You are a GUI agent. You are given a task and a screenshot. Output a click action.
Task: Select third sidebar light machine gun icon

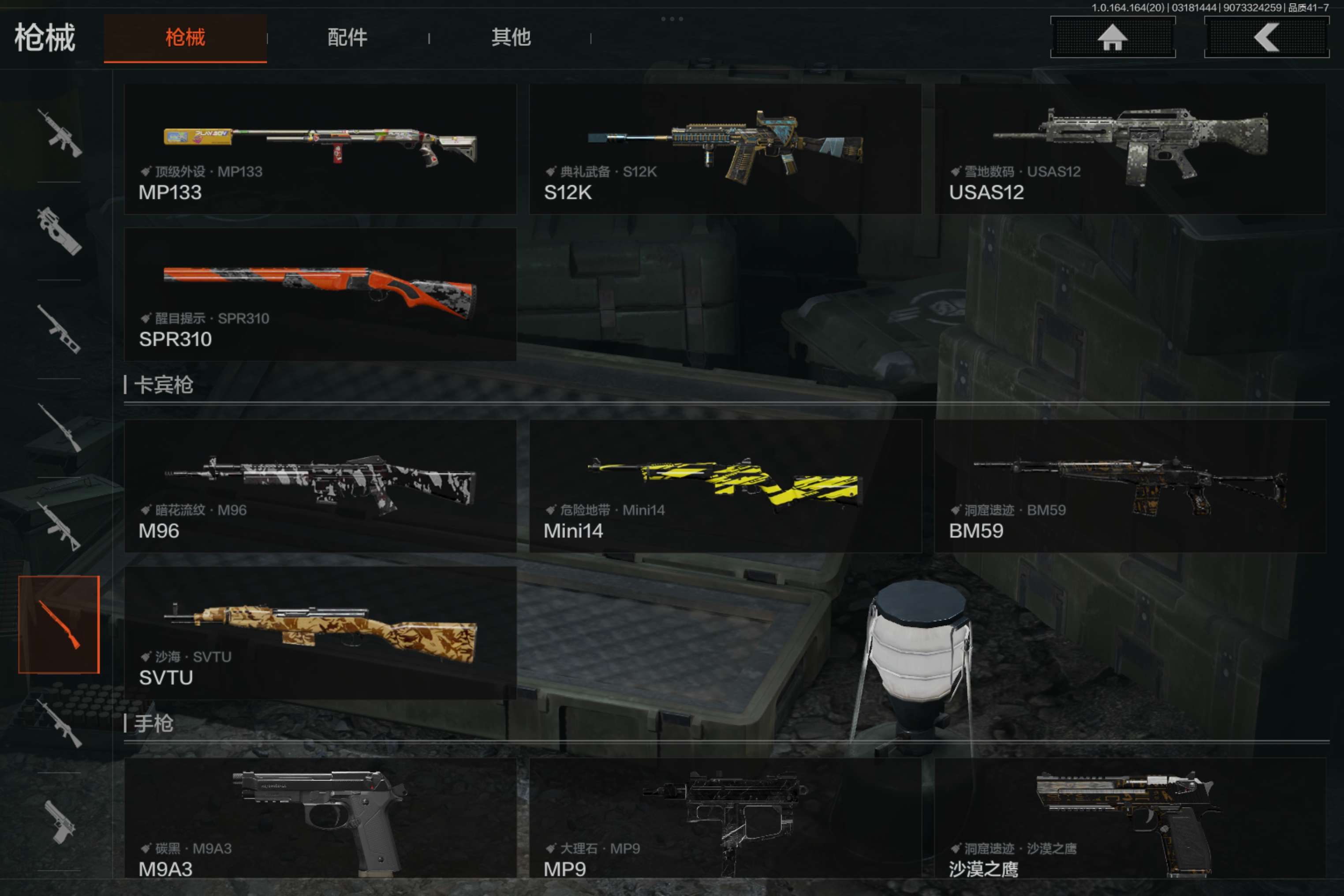point(60,329)
